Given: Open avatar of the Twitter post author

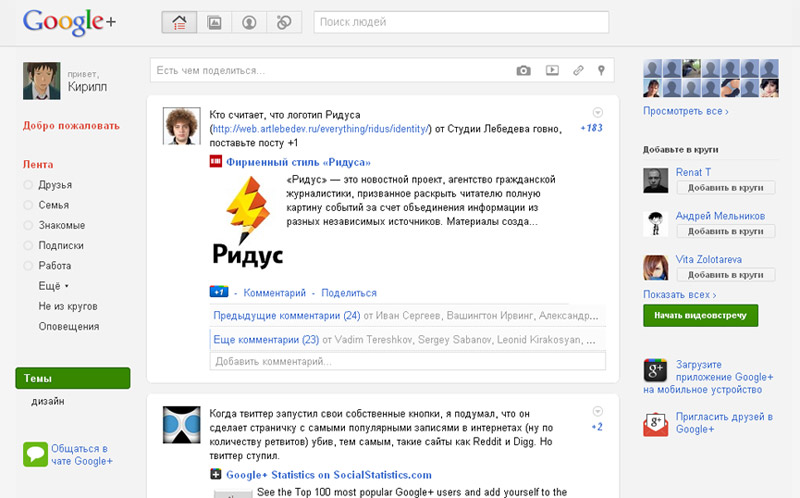Looking at the screenshot, I should (182, 425).
